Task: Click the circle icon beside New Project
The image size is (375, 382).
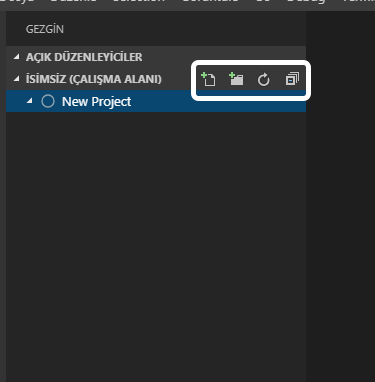Action: (48, 101)
